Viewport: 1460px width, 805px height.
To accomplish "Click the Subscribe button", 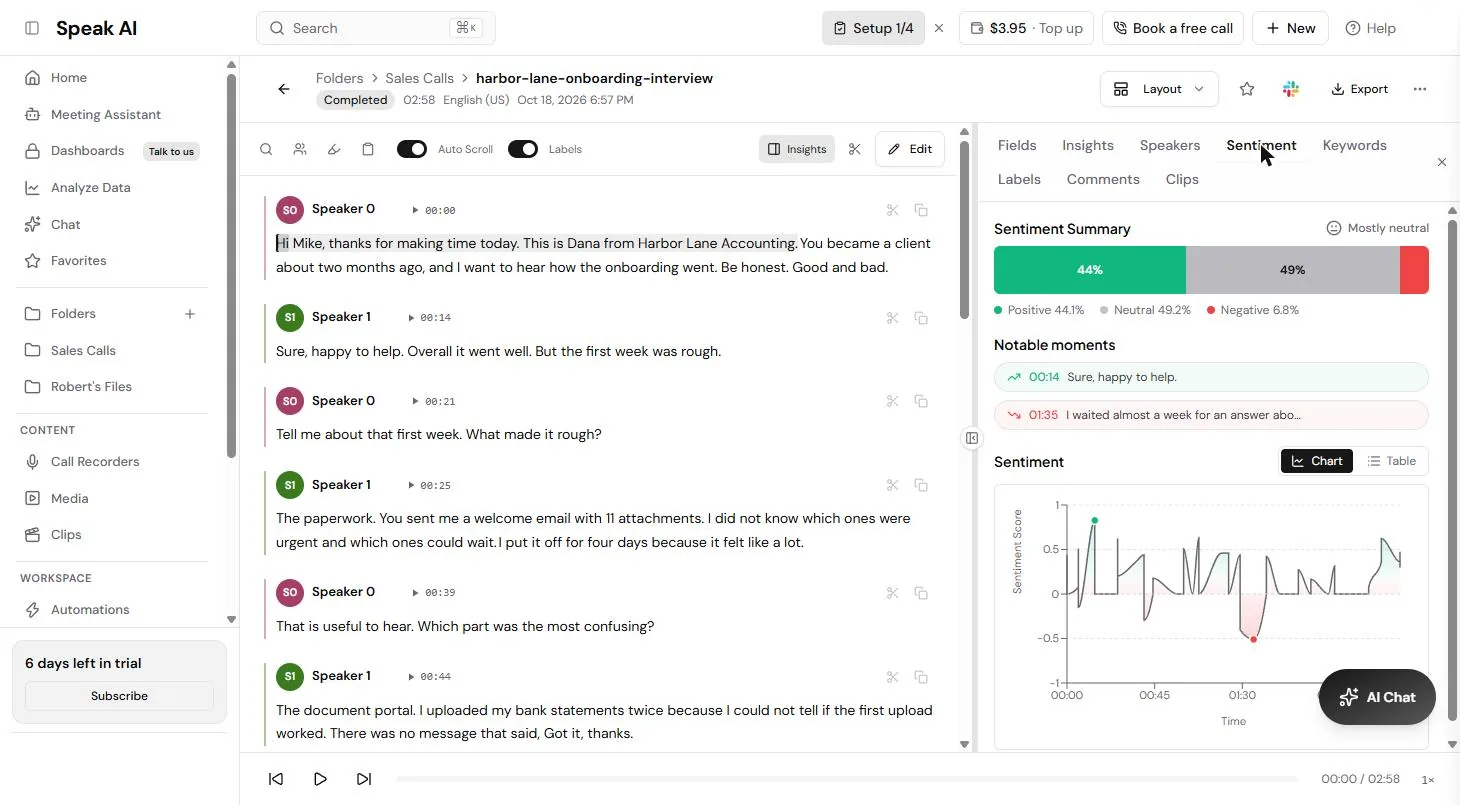I will (119, 696).
